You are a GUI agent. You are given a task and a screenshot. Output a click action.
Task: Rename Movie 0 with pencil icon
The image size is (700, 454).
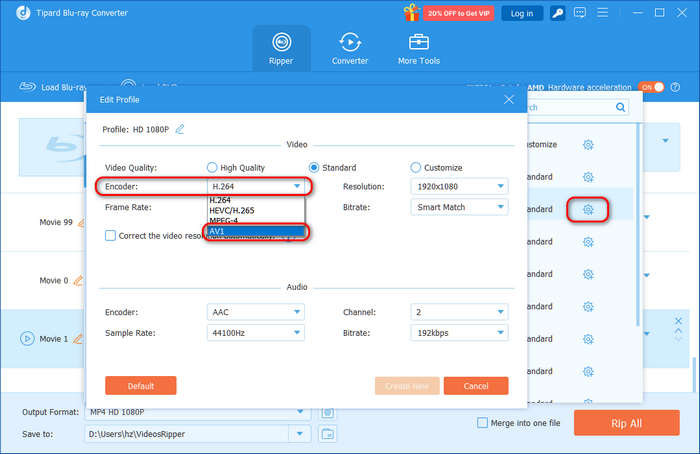click(x=78, y=280)
